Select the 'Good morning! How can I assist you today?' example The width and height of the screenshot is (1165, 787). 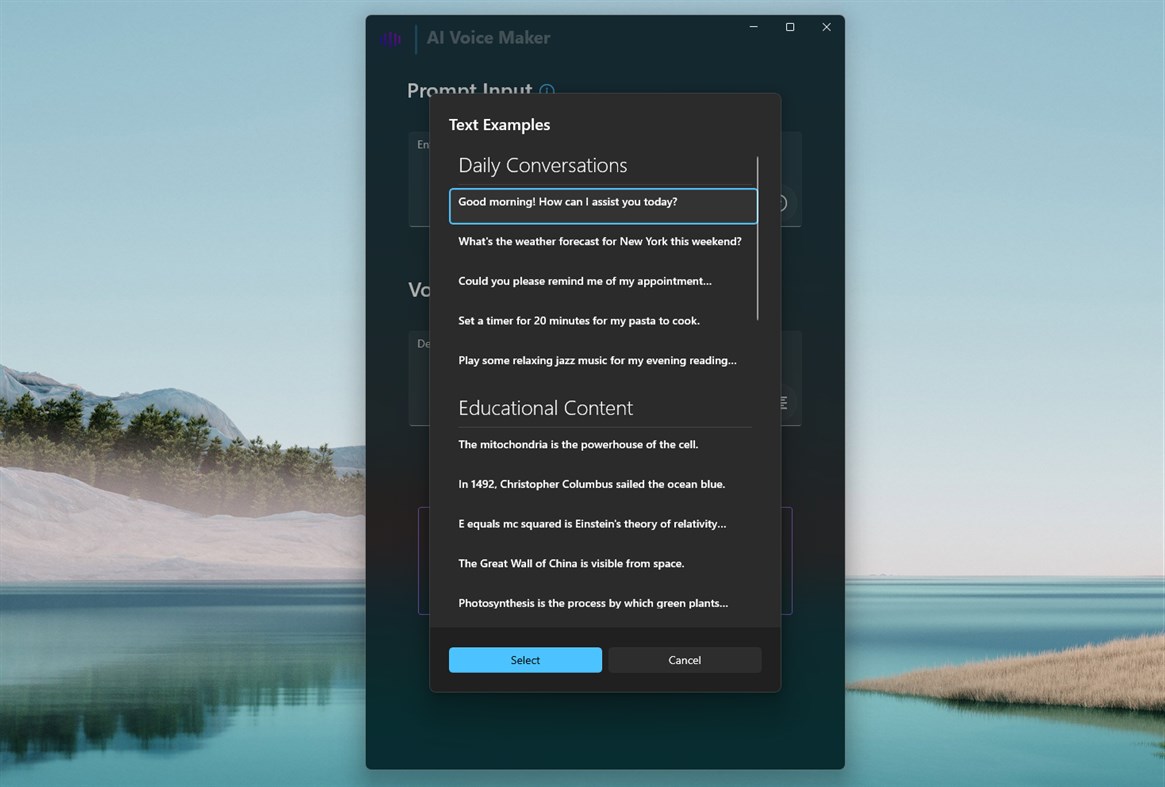(601, 202)
